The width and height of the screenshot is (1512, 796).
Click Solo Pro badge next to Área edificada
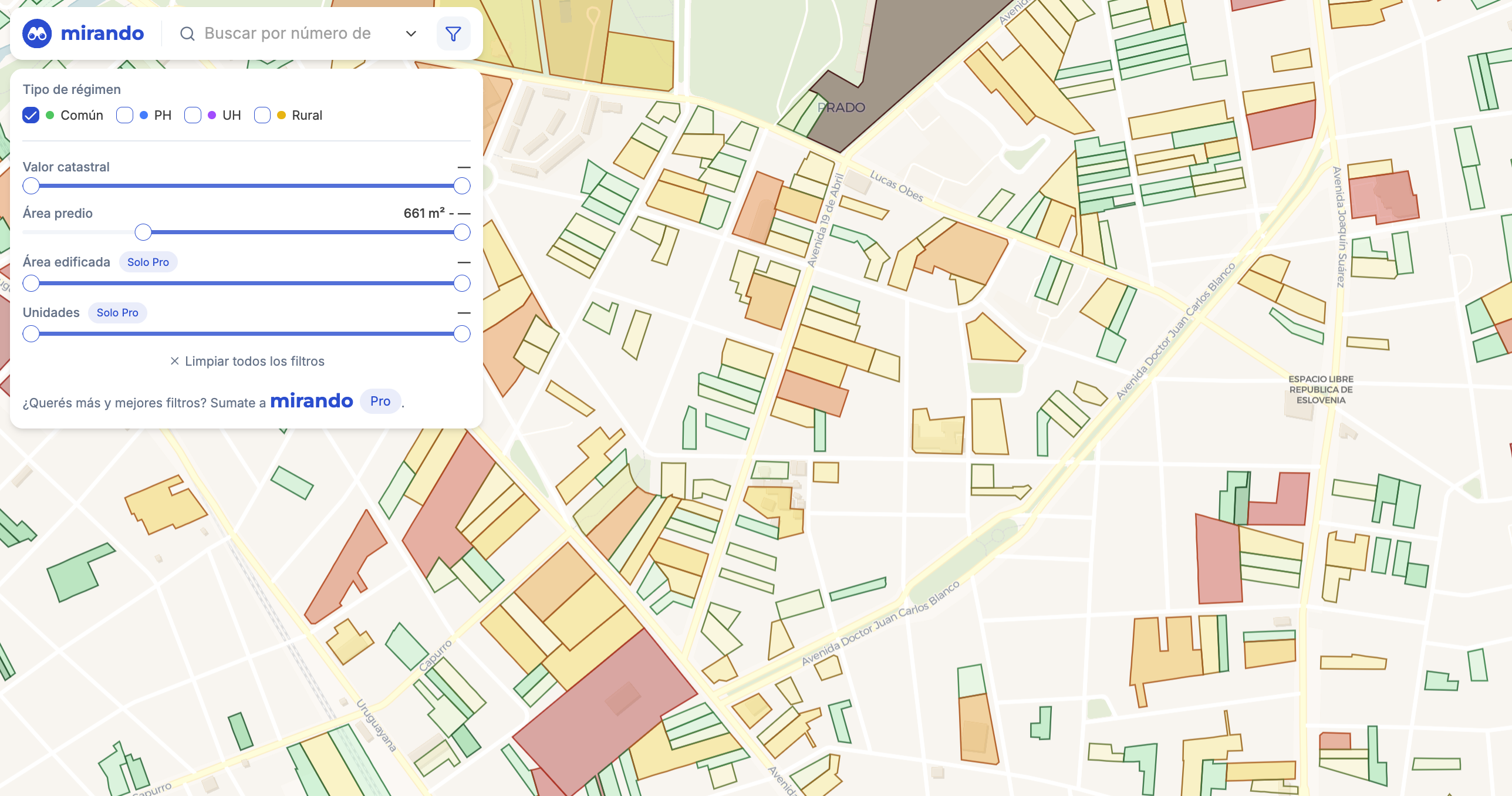[148, 262]
